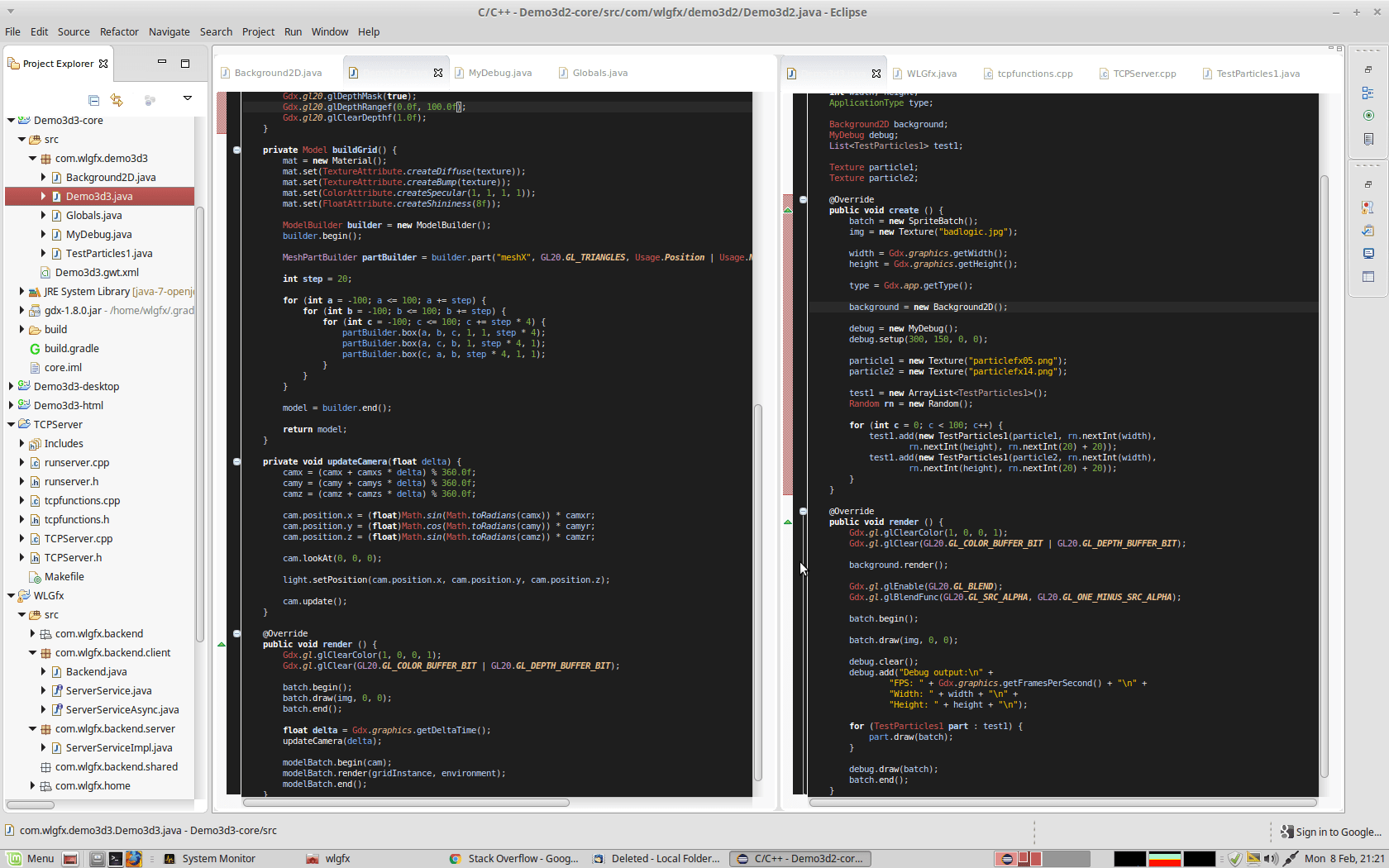Expand Demo3d3-desktop project
1389x868 pixels.
coord(11,386)
